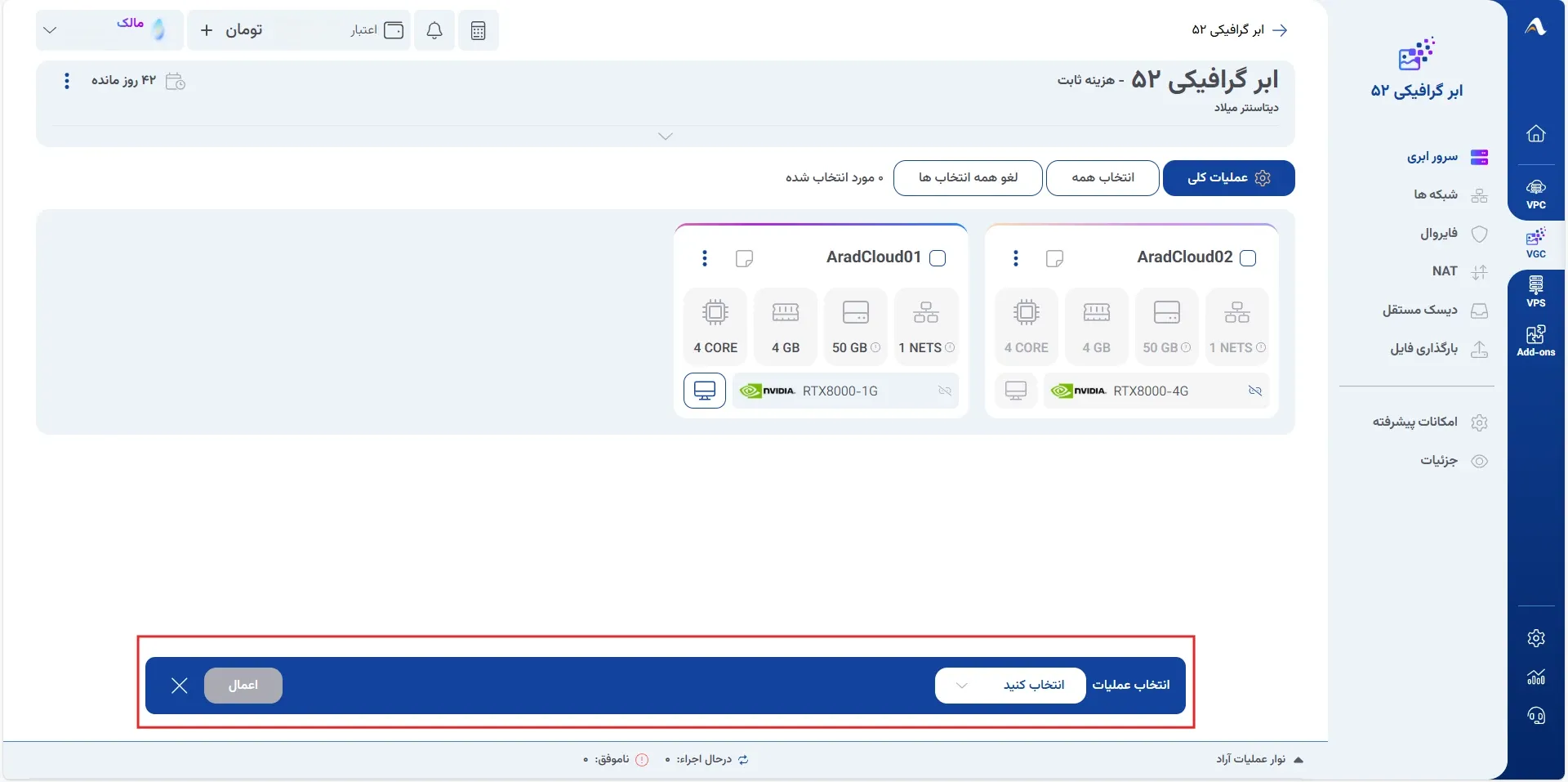Image resolution: width=1568 pixels, height=782 pixels.
Task: Open the VPC section in sidebar
Action: point(1536,194)
